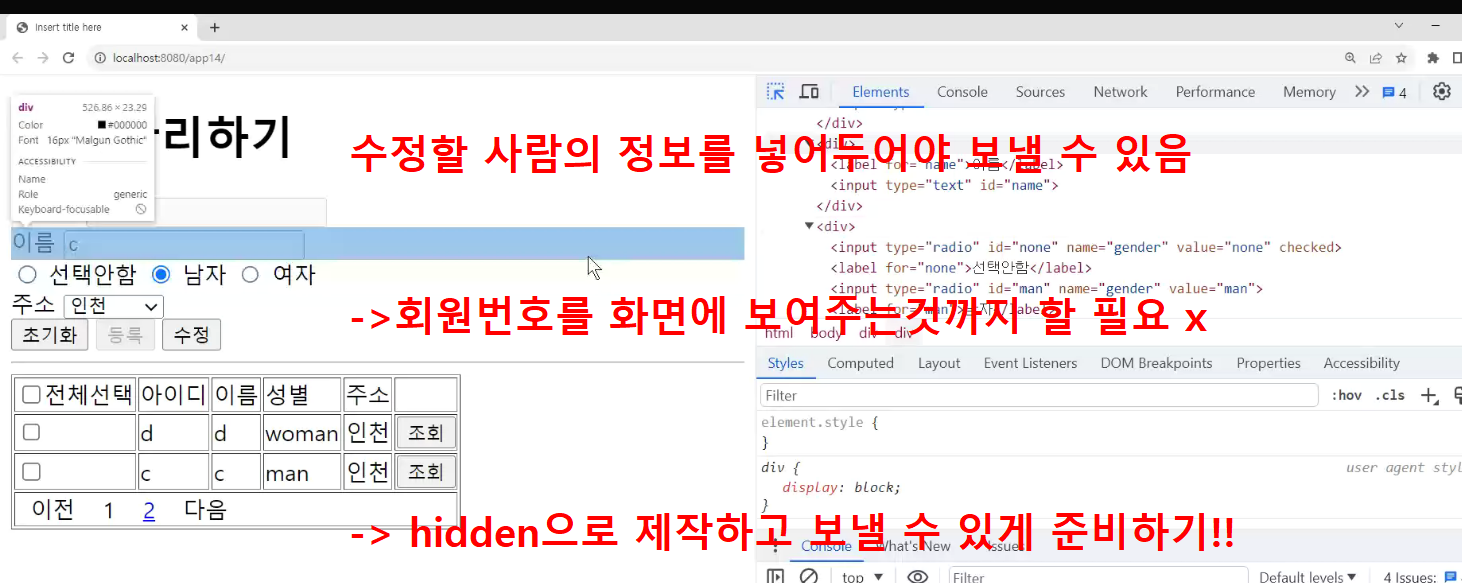Viewport: 1462px width, 583px height.
Task: Activate the DevTools inspect element picker
Action: pyautogui.click(x=775, y=92)
